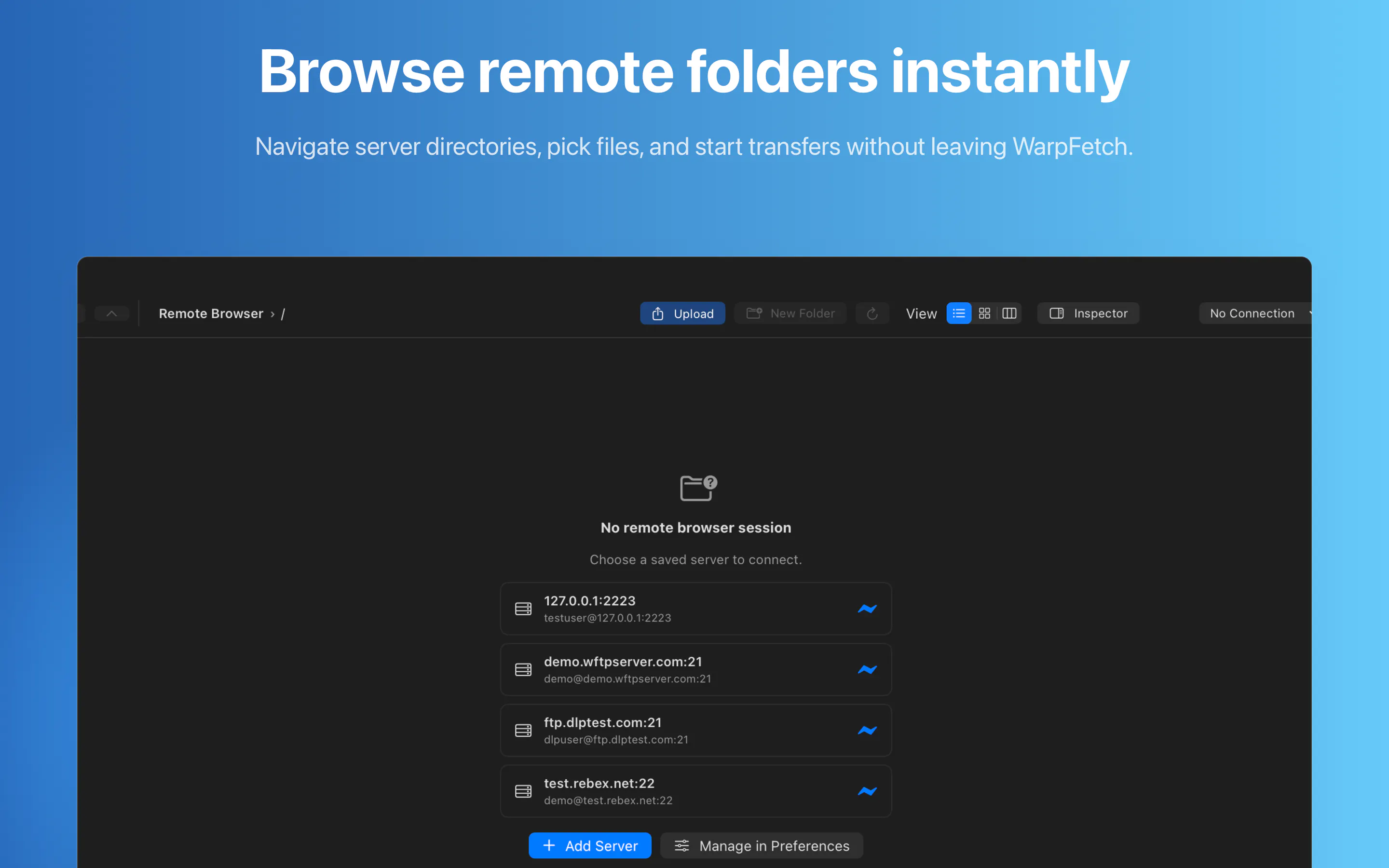
Task: Click the View label
Action: tap(921, 313)
